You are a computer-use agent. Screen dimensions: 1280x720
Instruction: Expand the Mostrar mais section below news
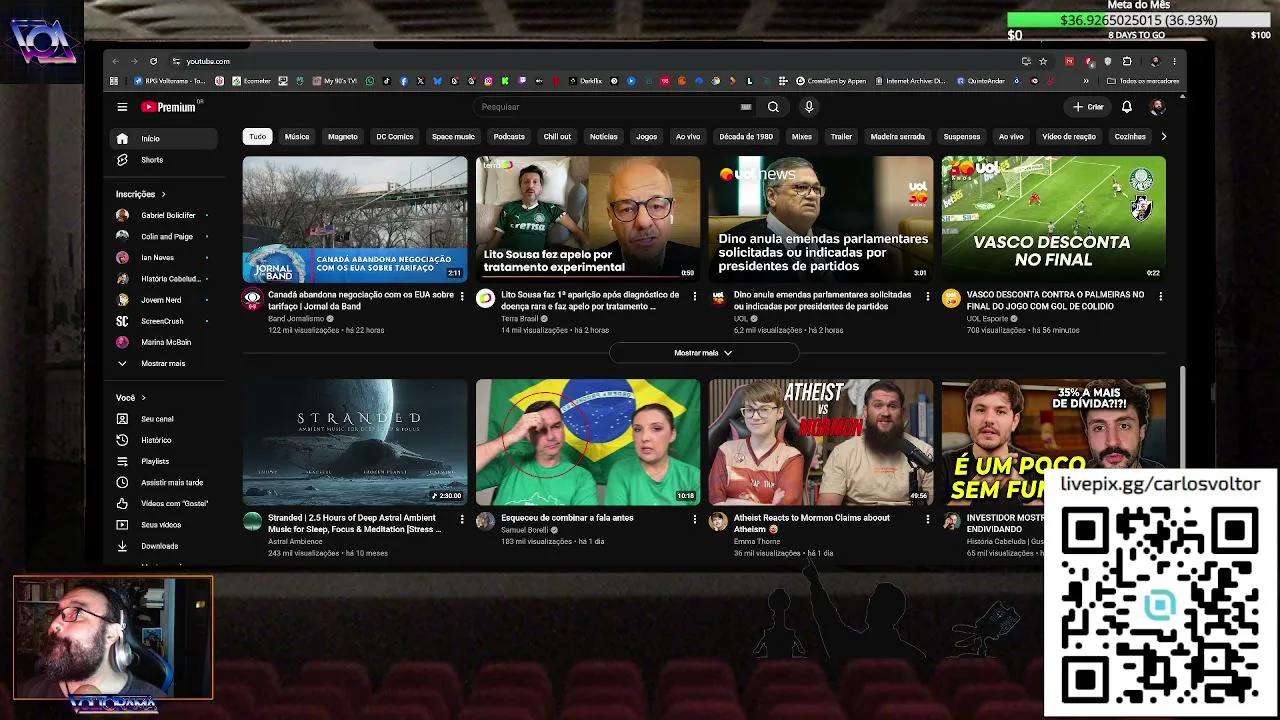pyautogui.click(x=703, y=353)
